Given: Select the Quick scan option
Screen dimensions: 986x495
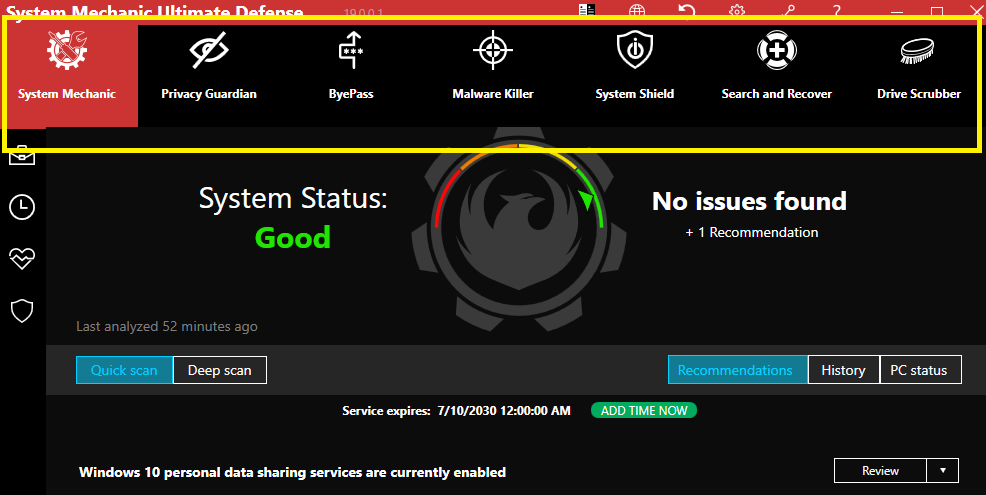Looking at the screenshot, I should pos(125,370).
